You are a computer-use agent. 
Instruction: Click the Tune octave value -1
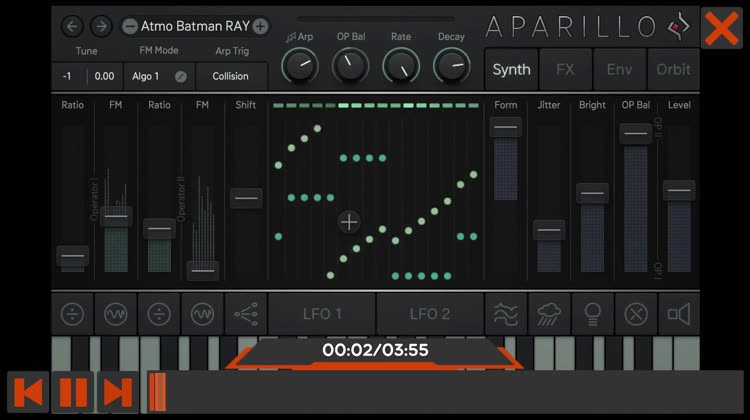click(67, 77)
